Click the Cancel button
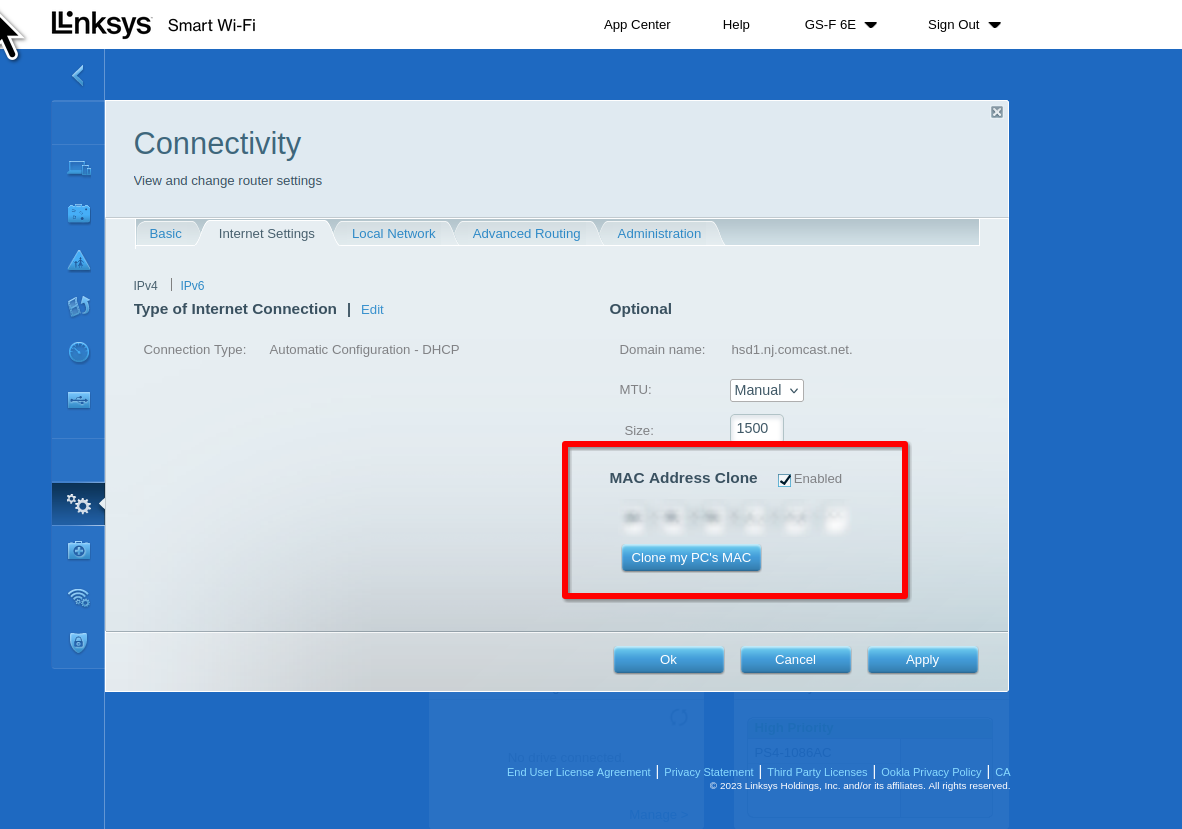This screenshot has height=829, width=1182. pyautogui.click(x=795, y=659)
